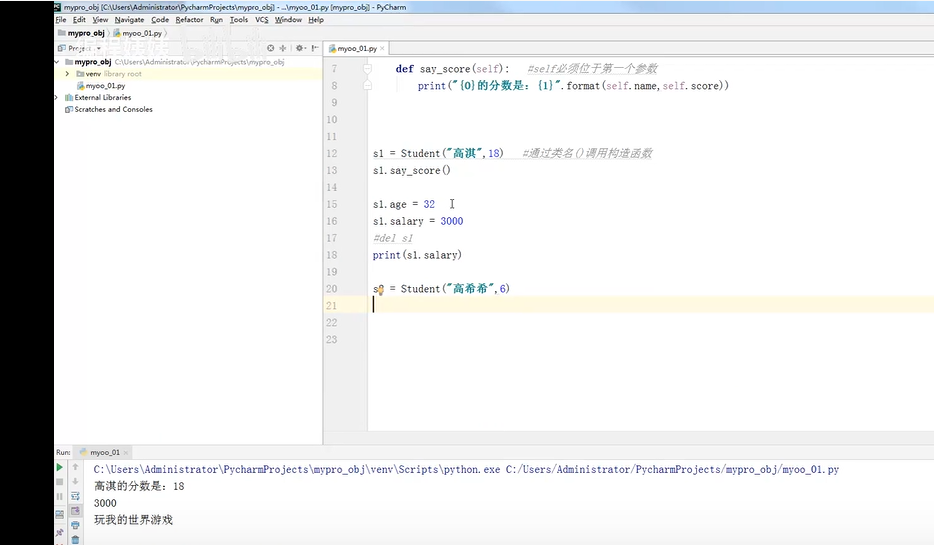Click console output '高淇的分数是: 18'
Image resolution: width=934 pixels, height=545 pixels.
[139, 486]
